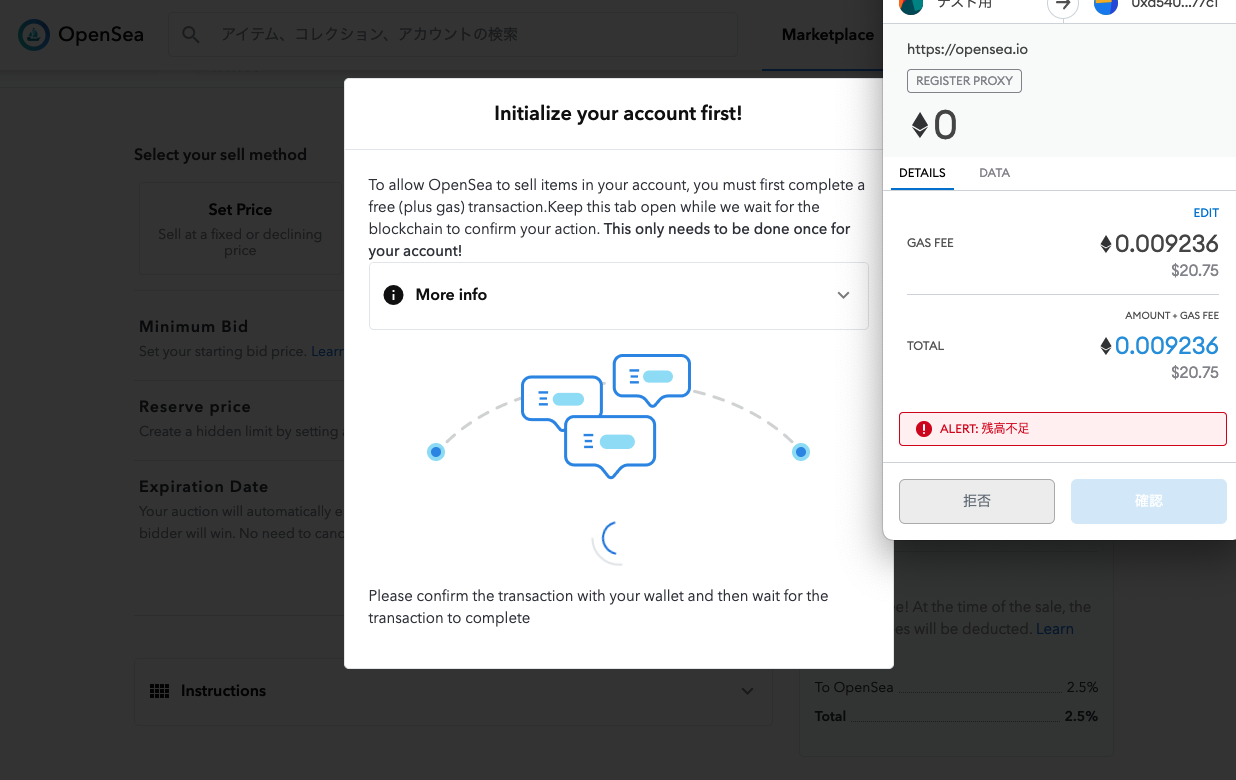Image resolution: width=1236 pixels, height=780 pixels.
Task: Expand the Instructions section chevron
Action: tap(747, 691)
